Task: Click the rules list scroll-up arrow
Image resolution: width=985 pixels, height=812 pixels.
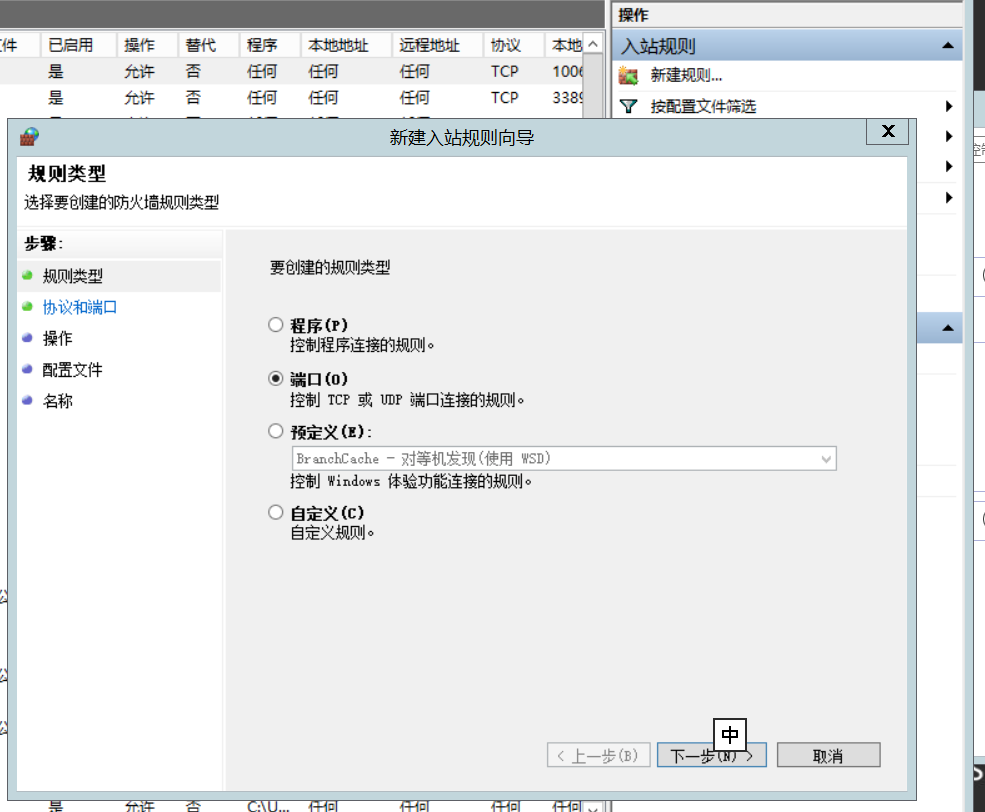Action: pos(593,45)
